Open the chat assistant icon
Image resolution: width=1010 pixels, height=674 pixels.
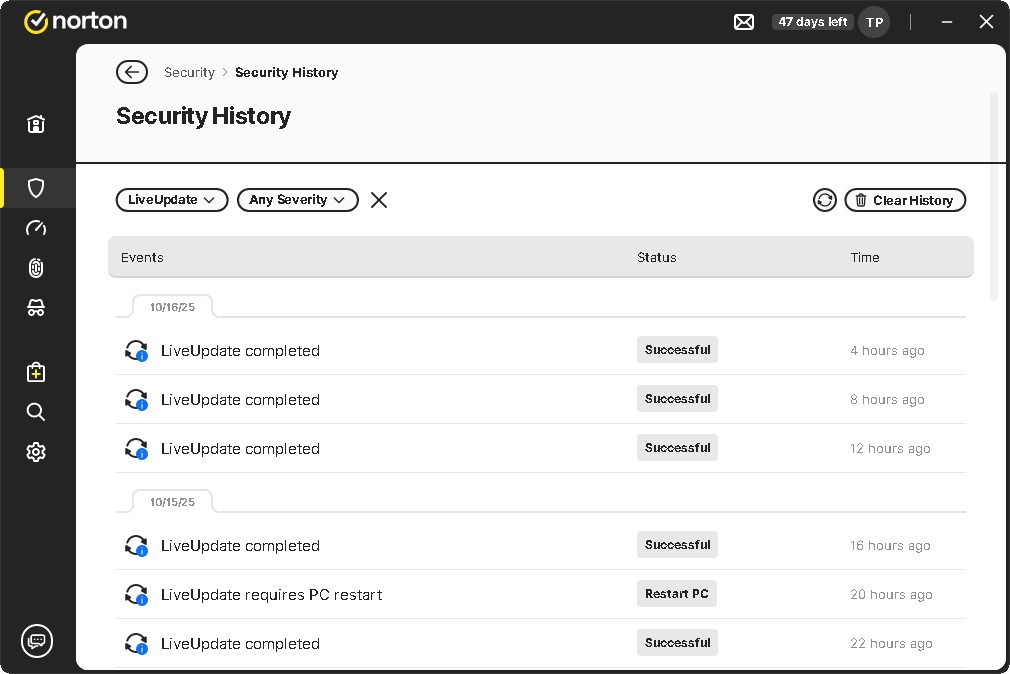37,640
